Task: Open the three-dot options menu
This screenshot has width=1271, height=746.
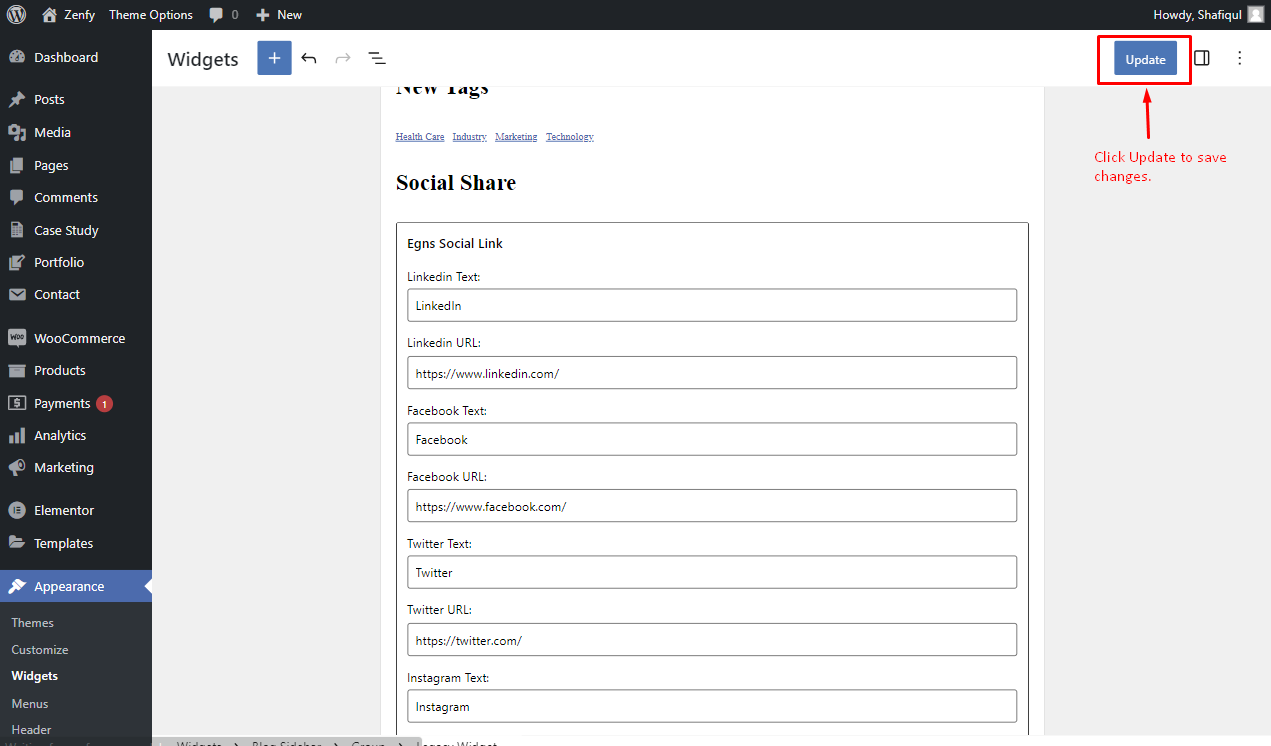Action: pyautogui.click(x=1240, y=58)
